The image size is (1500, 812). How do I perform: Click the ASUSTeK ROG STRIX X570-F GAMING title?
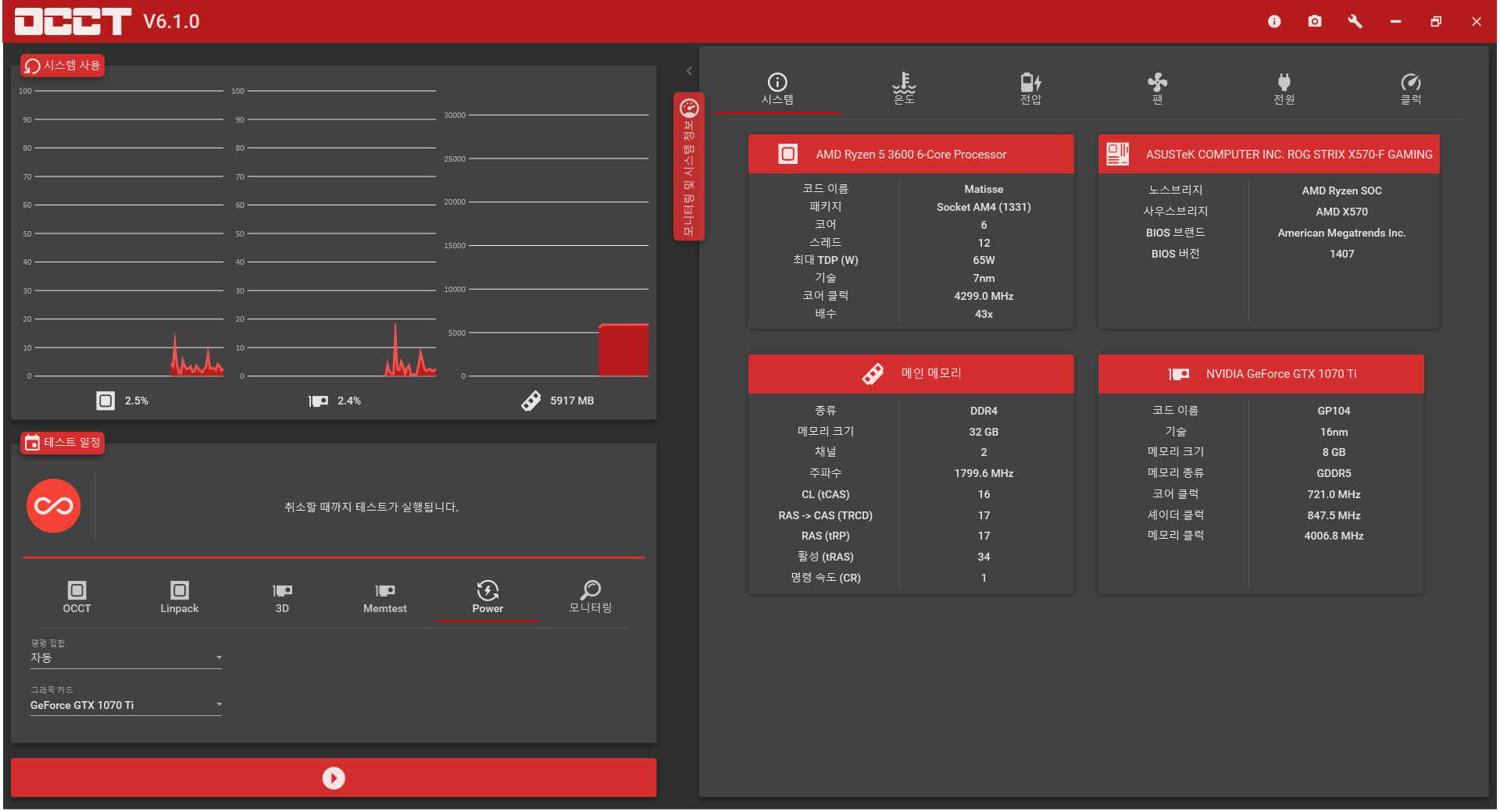point(1289,155)
